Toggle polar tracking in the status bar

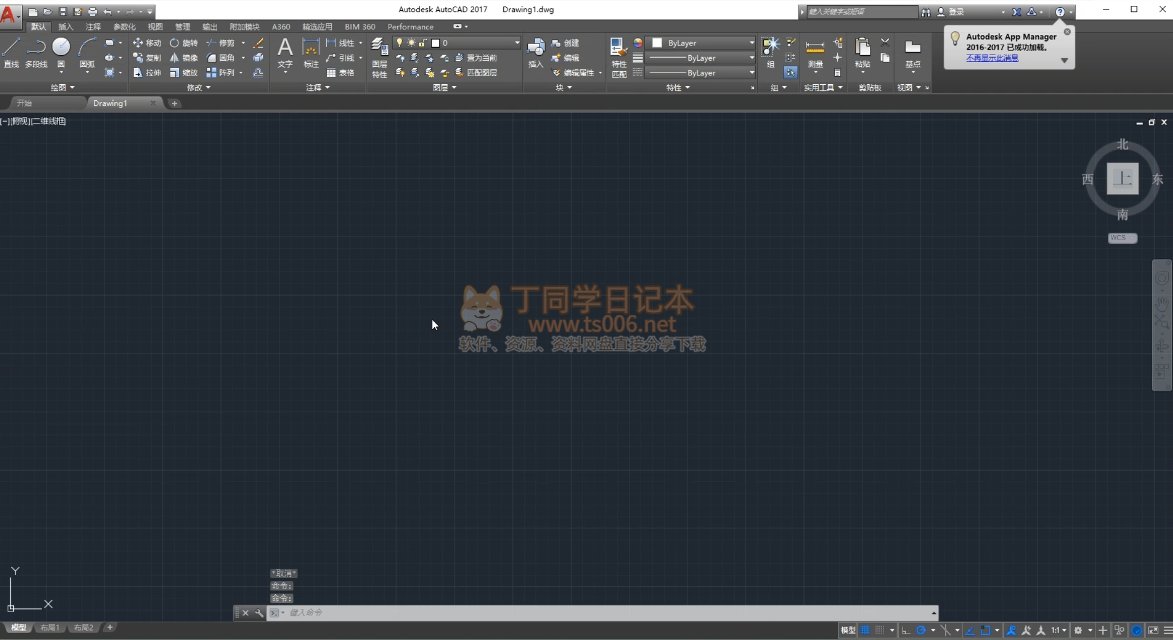[921, 631]
